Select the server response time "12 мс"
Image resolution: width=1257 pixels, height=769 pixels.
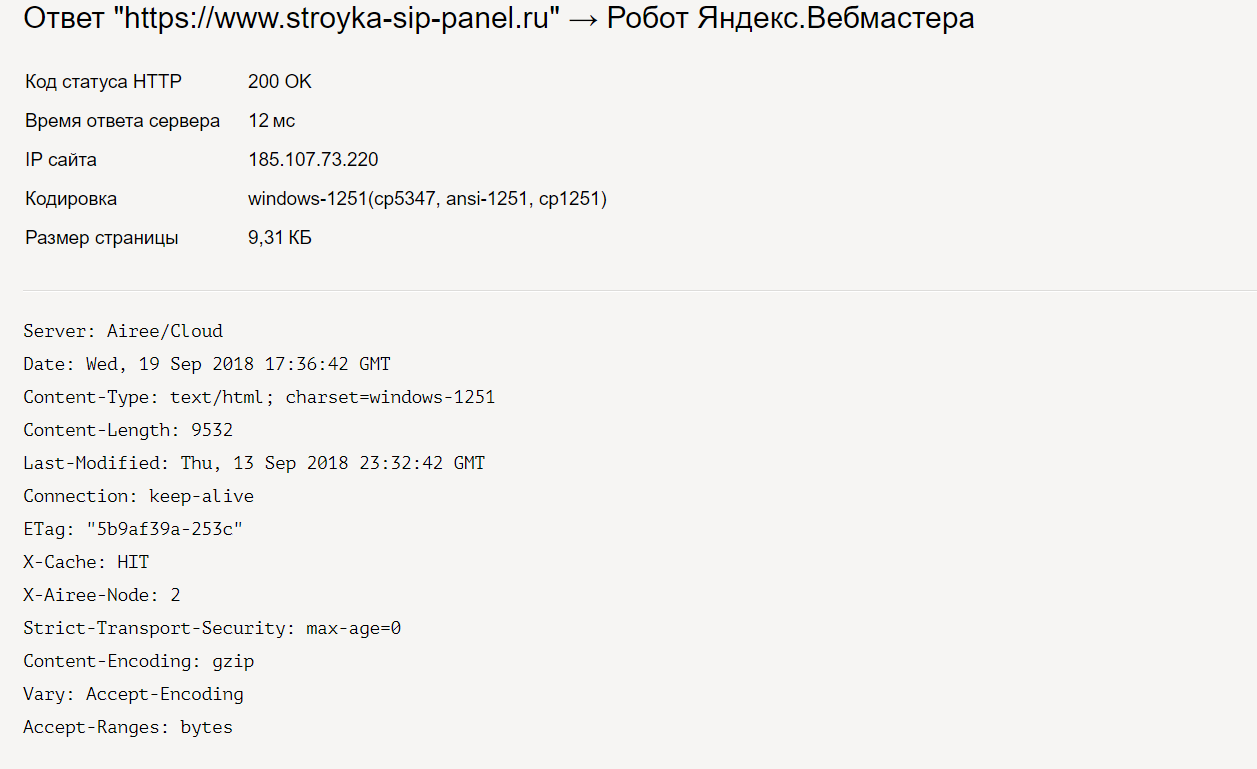(x=272, y=121)
